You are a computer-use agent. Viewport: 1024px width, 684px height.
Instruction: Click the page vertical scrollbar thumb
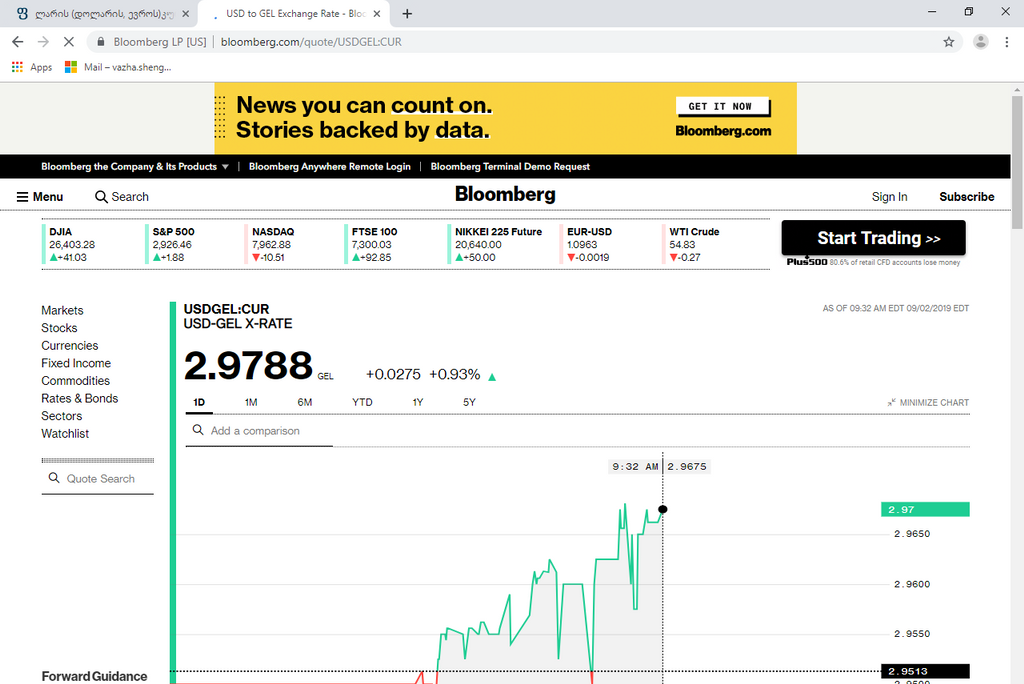coord(1017,163)
